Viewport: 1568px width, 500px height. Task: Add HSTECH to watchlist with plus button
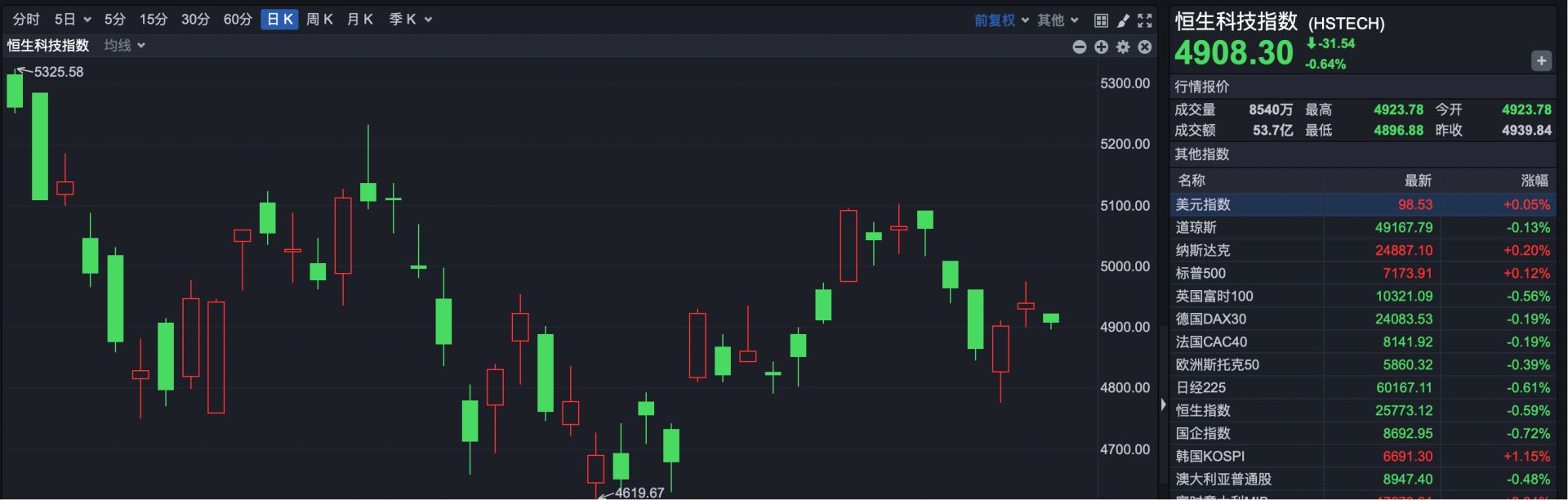point(1541,60)
